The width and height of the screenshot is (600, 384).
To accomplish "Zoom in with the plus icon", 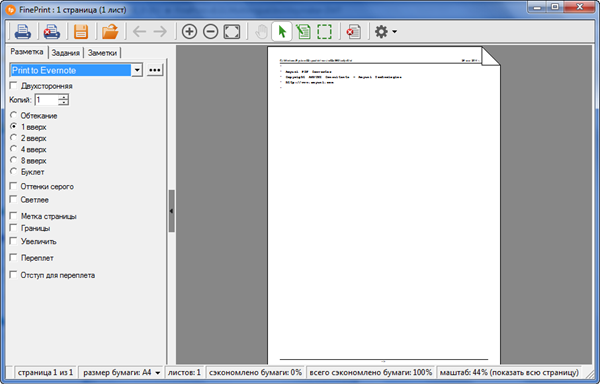I will (x=189, y=31).
